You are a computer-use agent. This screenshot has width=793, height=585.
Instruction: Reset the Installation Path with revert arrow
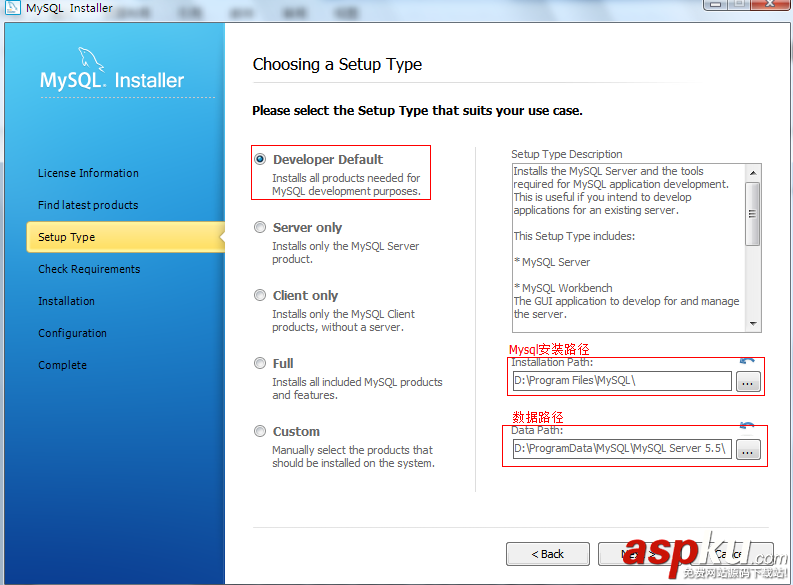747,361
